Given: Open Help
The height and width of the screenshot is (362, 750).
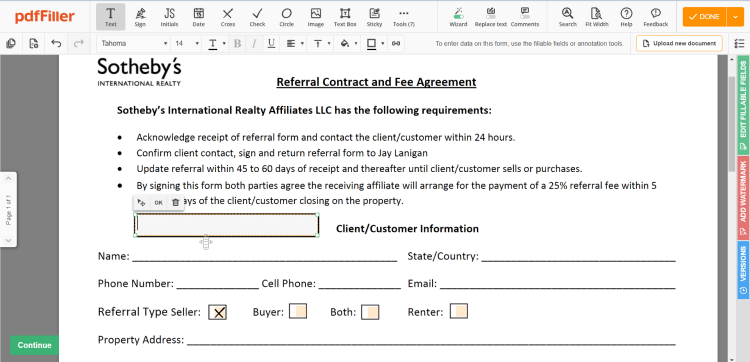Looking at the screenshot, I should tap(626, 17).
